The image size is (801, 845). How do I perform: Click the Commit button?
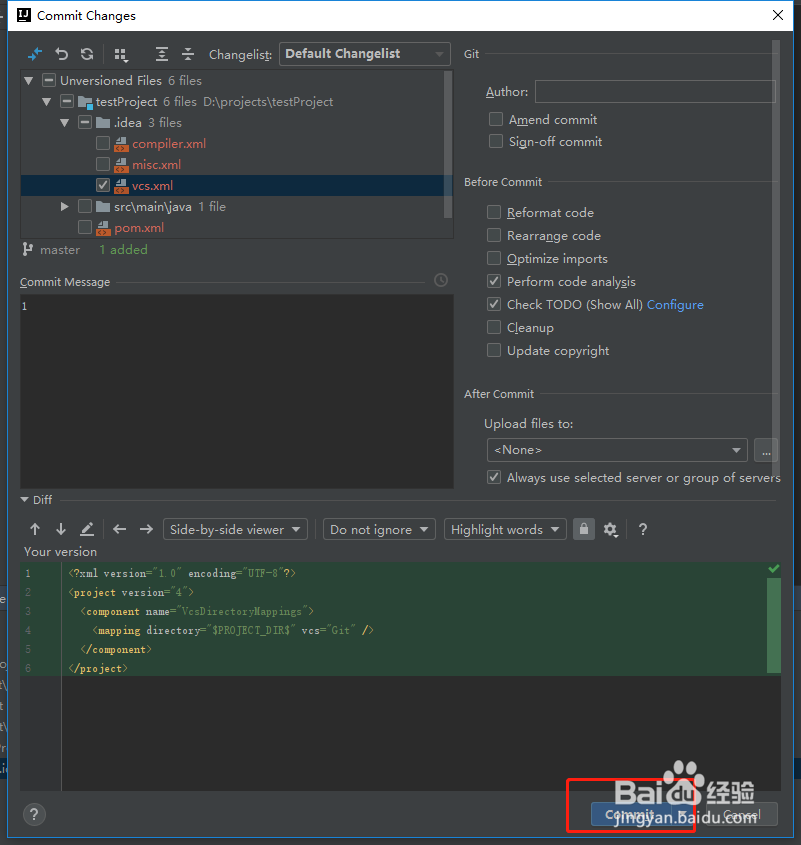[x=631, y=814]
